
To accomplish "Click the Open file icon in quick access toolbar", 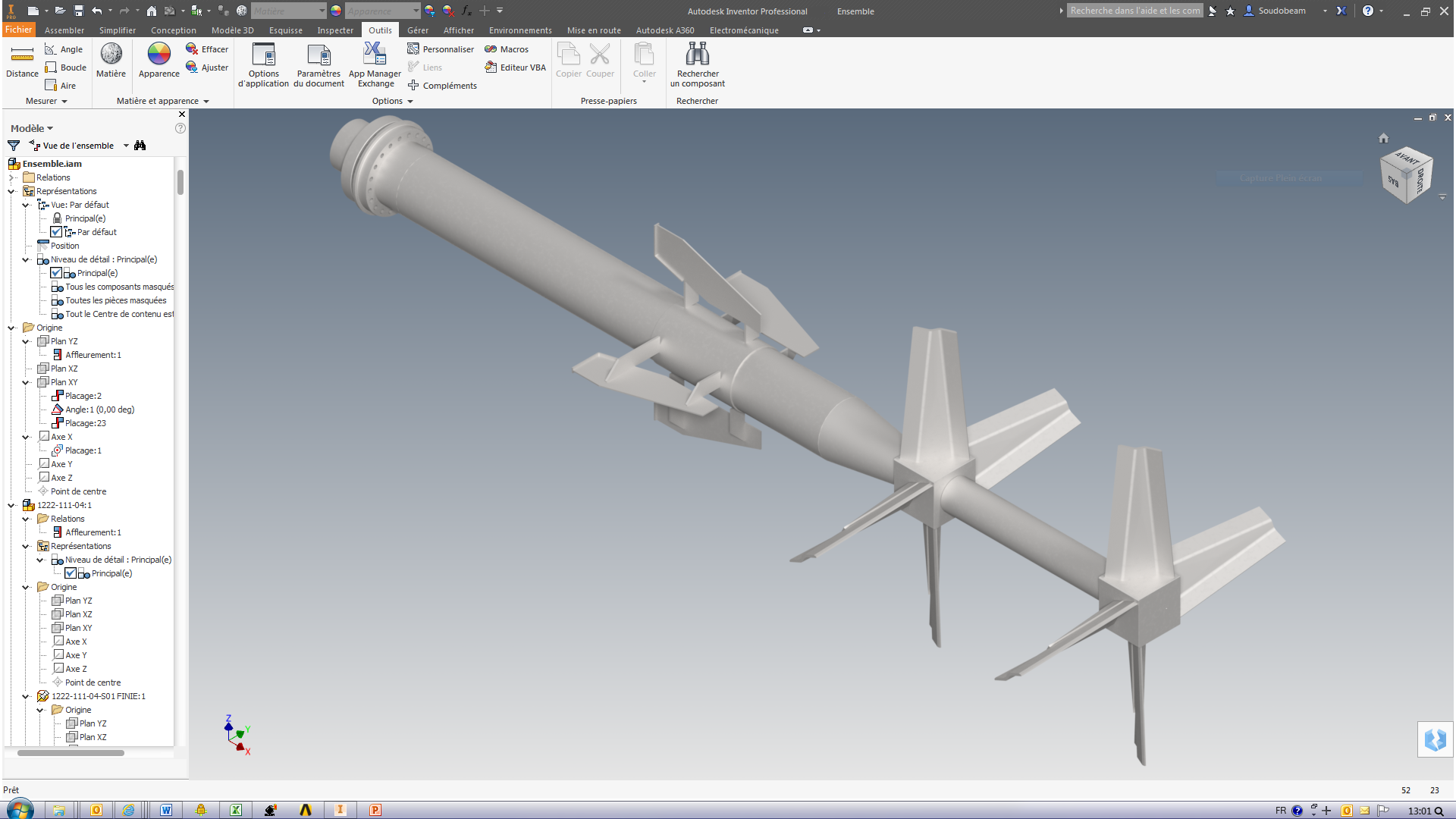I will click(x=59, y=11).
